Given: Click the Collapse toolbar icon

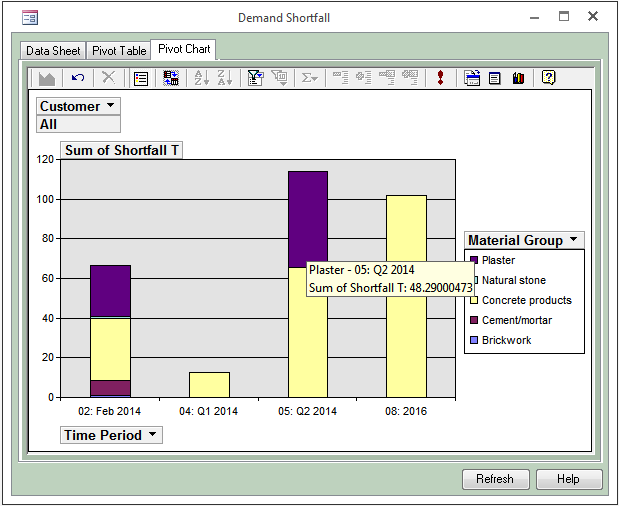Looking at the screenshot, I should coord(341,78).
